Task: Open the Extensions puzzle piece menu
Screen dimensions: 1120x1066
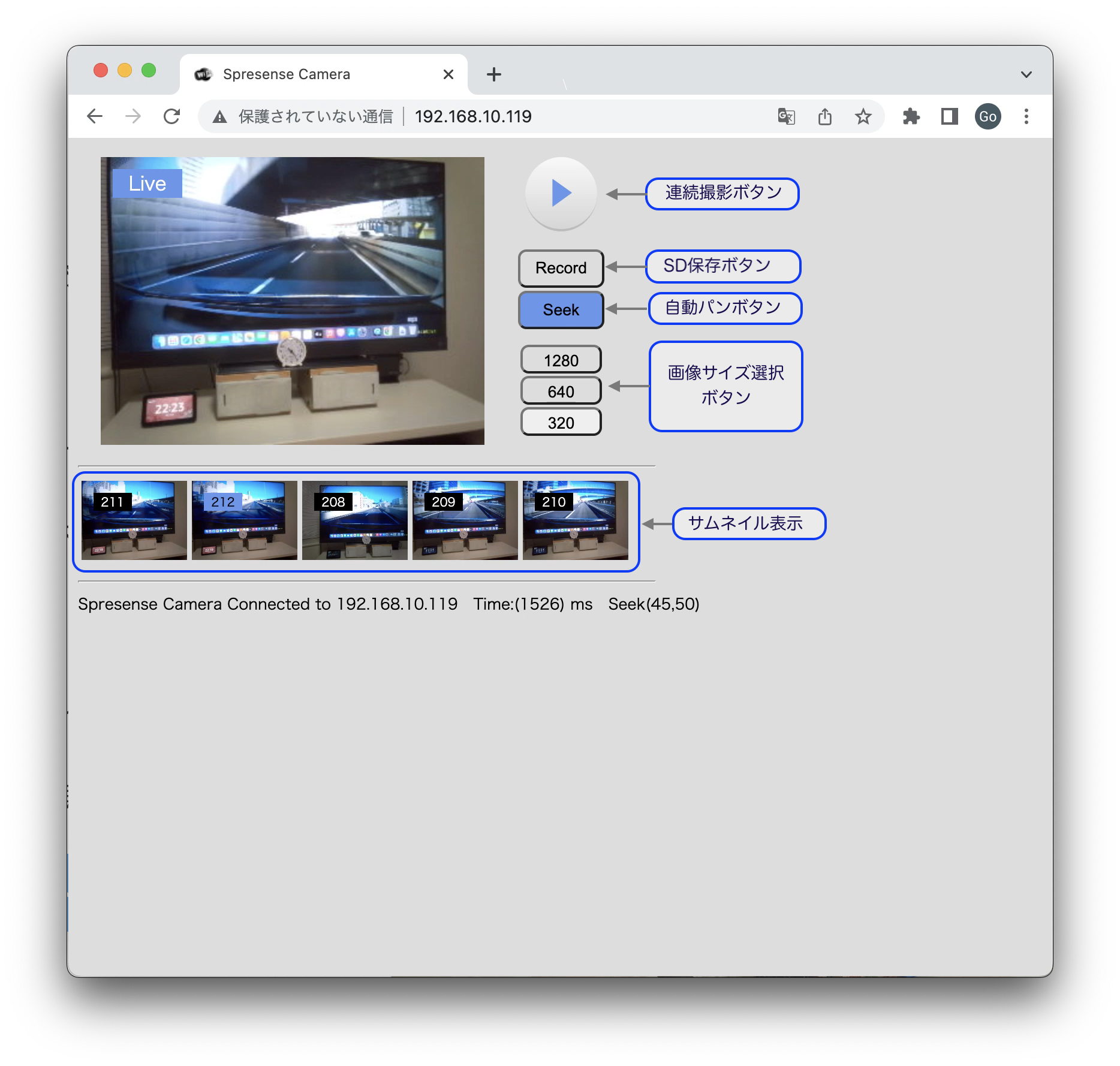Action: coord(911,116)
